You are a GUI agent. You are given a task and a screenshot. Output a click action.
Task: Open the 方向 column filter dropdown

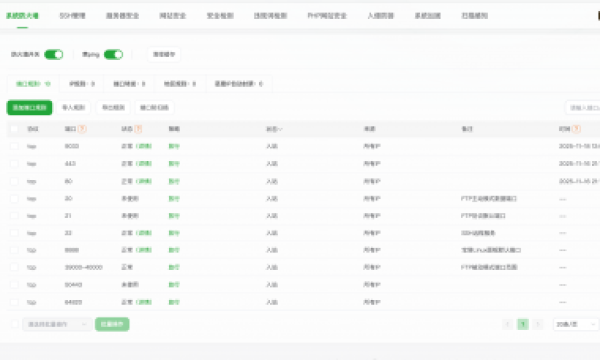point(274,129)
